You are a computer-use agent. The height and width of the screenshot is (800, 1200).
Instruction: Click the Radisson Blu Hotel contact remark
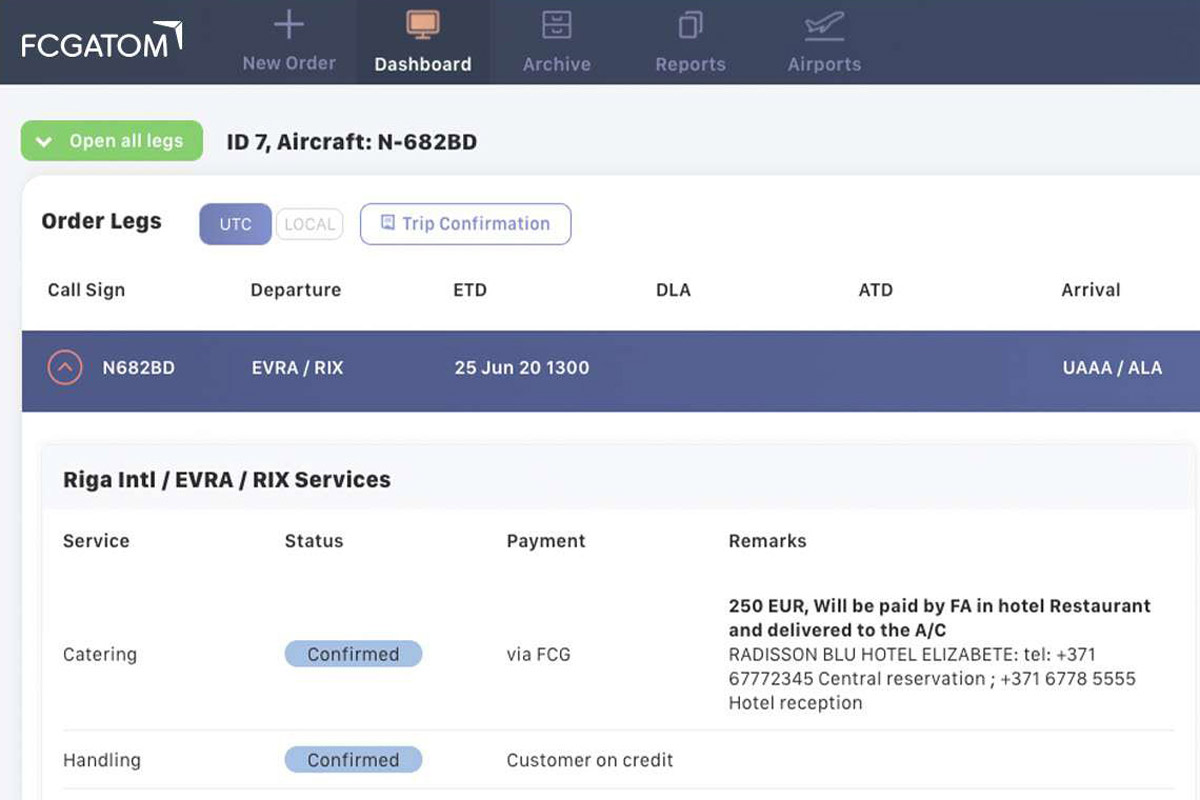[932, 679]
